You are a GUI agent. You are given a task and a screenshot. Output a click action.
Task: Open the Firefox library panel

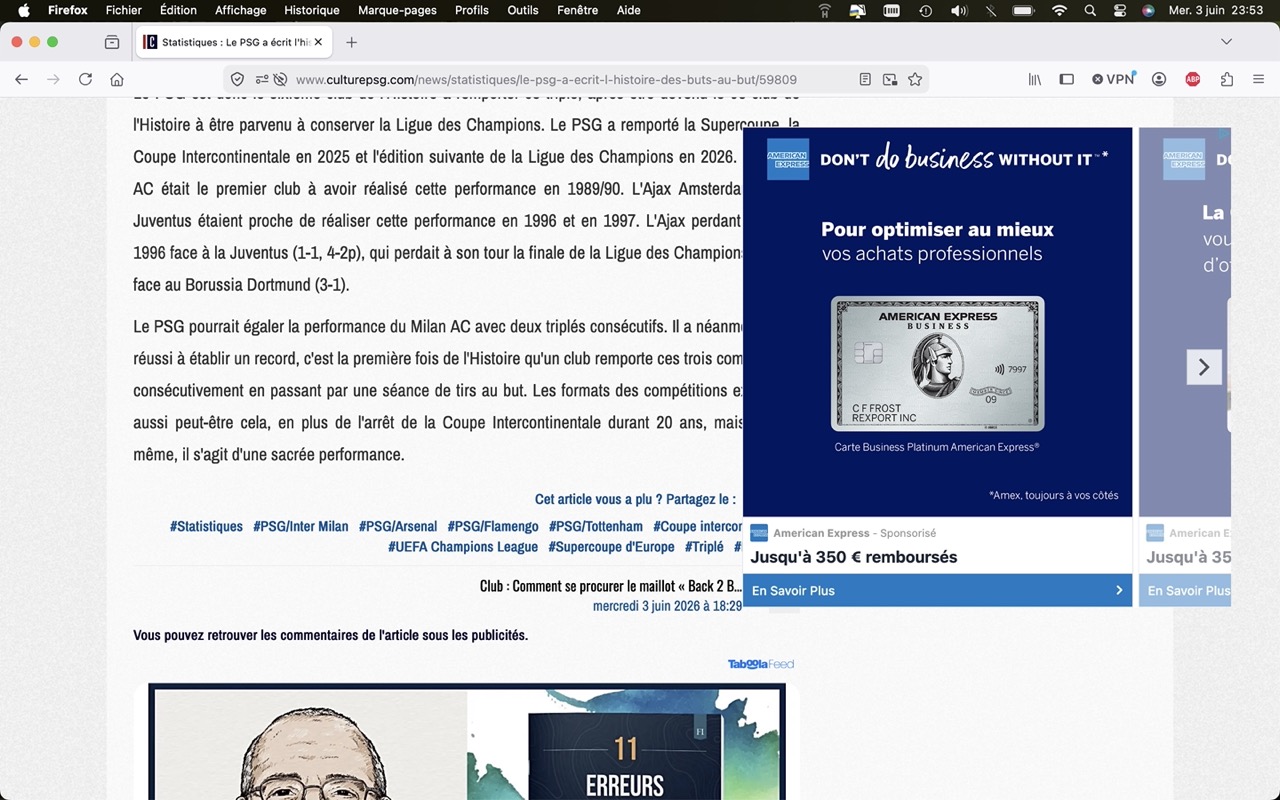(1035, 80)
